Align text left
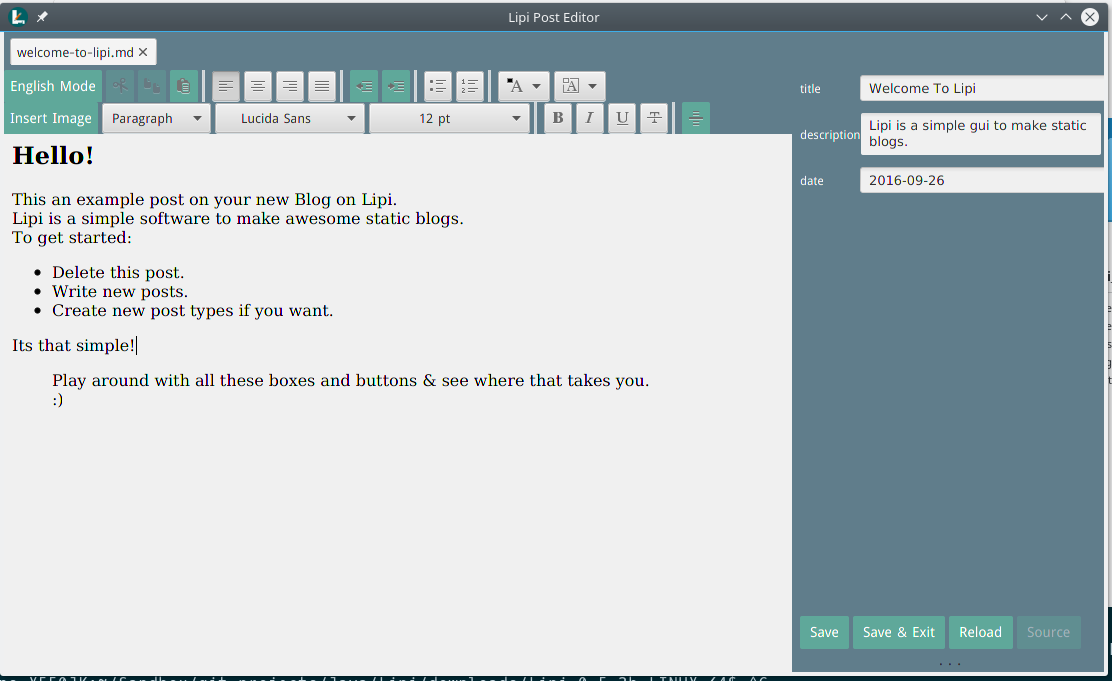1112x681 pixels. click(226, 87)
